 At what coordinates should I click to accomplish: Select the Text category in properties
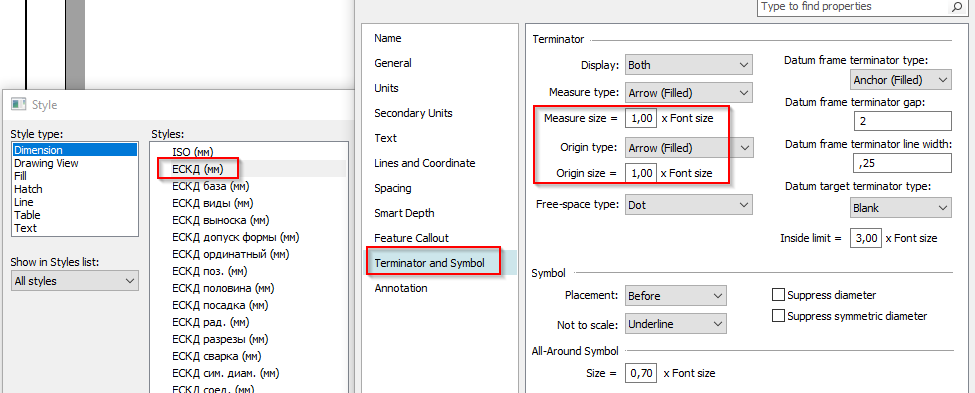coord(386,138)
